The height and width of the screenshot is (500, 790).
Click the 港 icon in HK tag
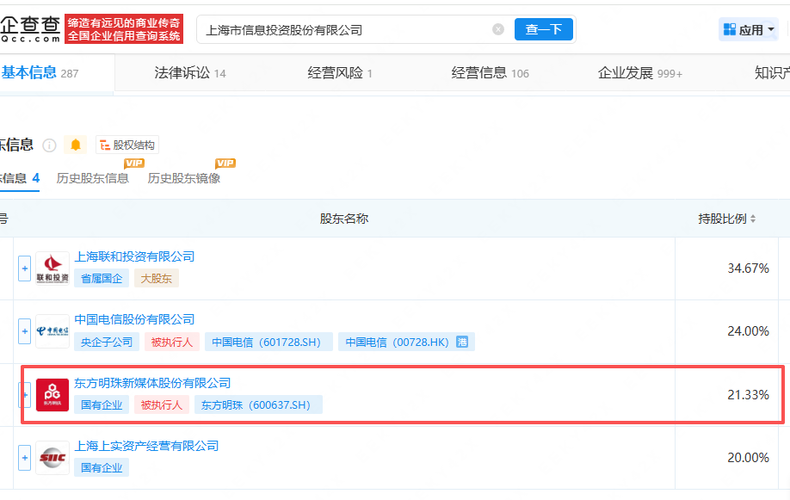[x=462, y=342]
